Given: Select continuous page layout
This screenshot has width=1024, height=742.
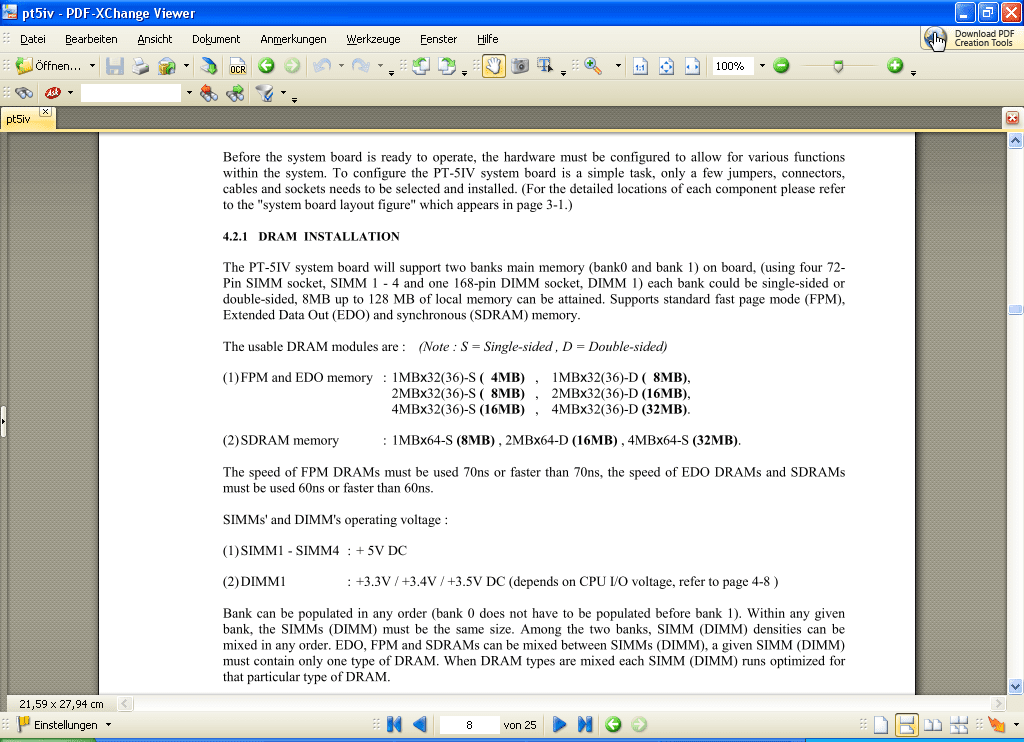Looking at the screenshot, I should point(906,725).
